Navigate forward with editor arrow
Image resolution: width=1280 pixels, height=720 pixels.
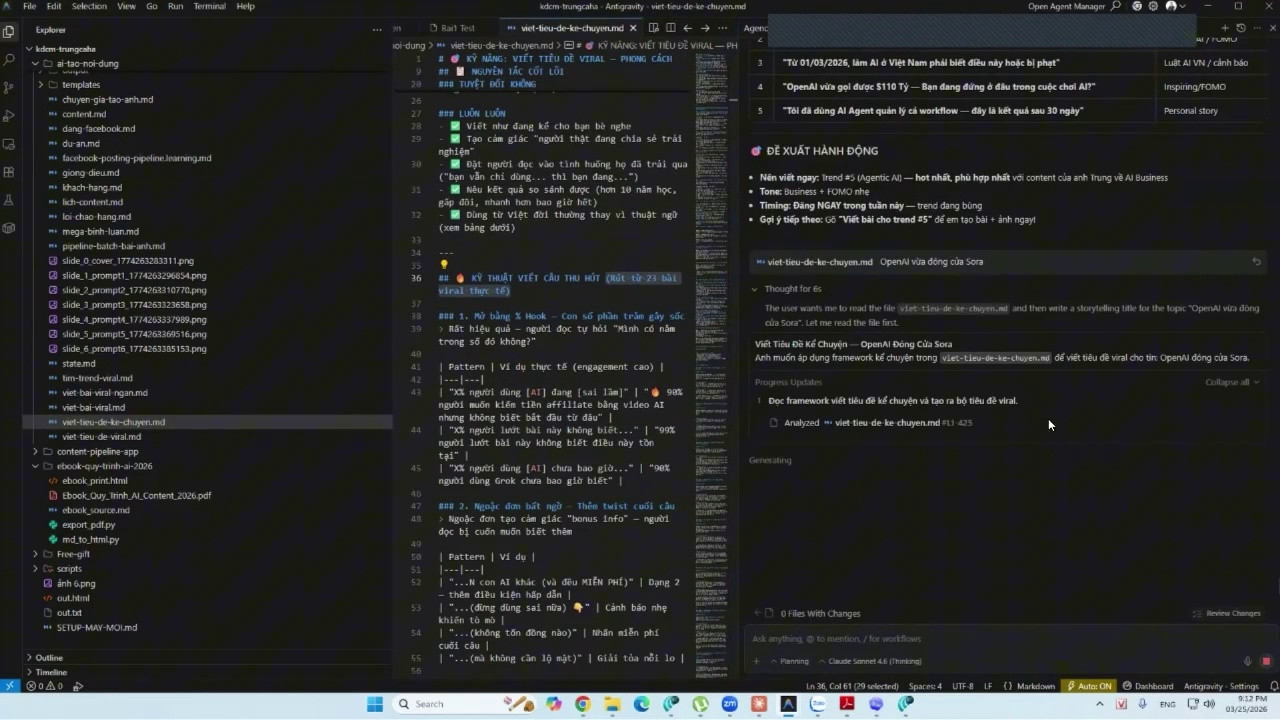point(705,28)
